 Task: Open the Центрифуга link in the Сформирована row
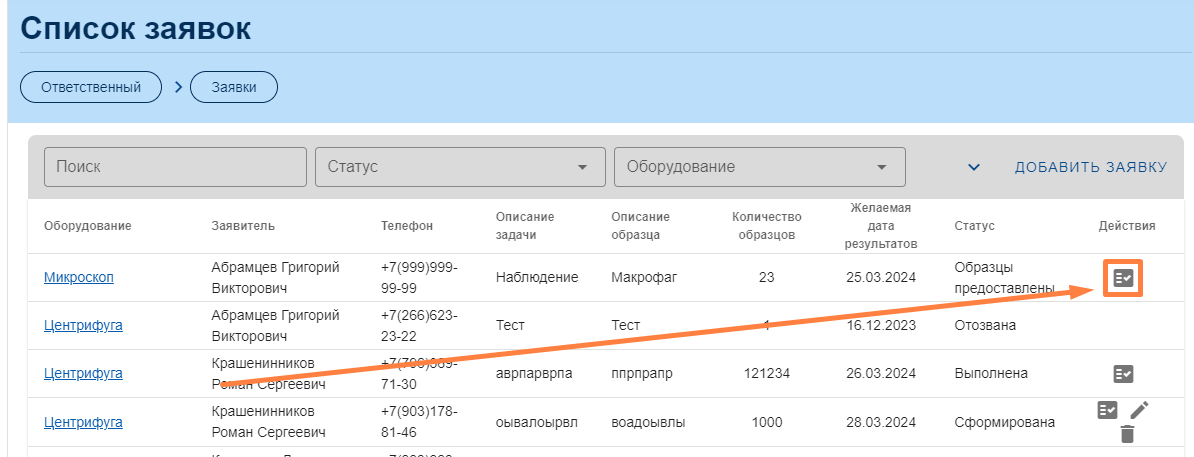click(x=83, y=422)
